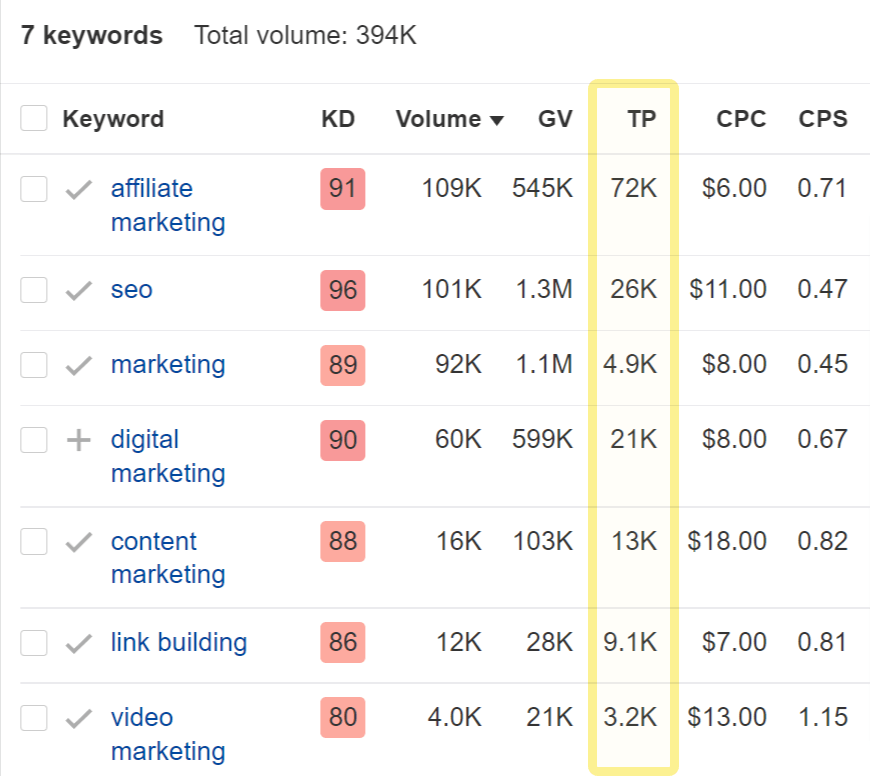The width and height of the screenshot is (870, 776).
Task: Open the link building keyword link
Action: (x=176, y=642)
